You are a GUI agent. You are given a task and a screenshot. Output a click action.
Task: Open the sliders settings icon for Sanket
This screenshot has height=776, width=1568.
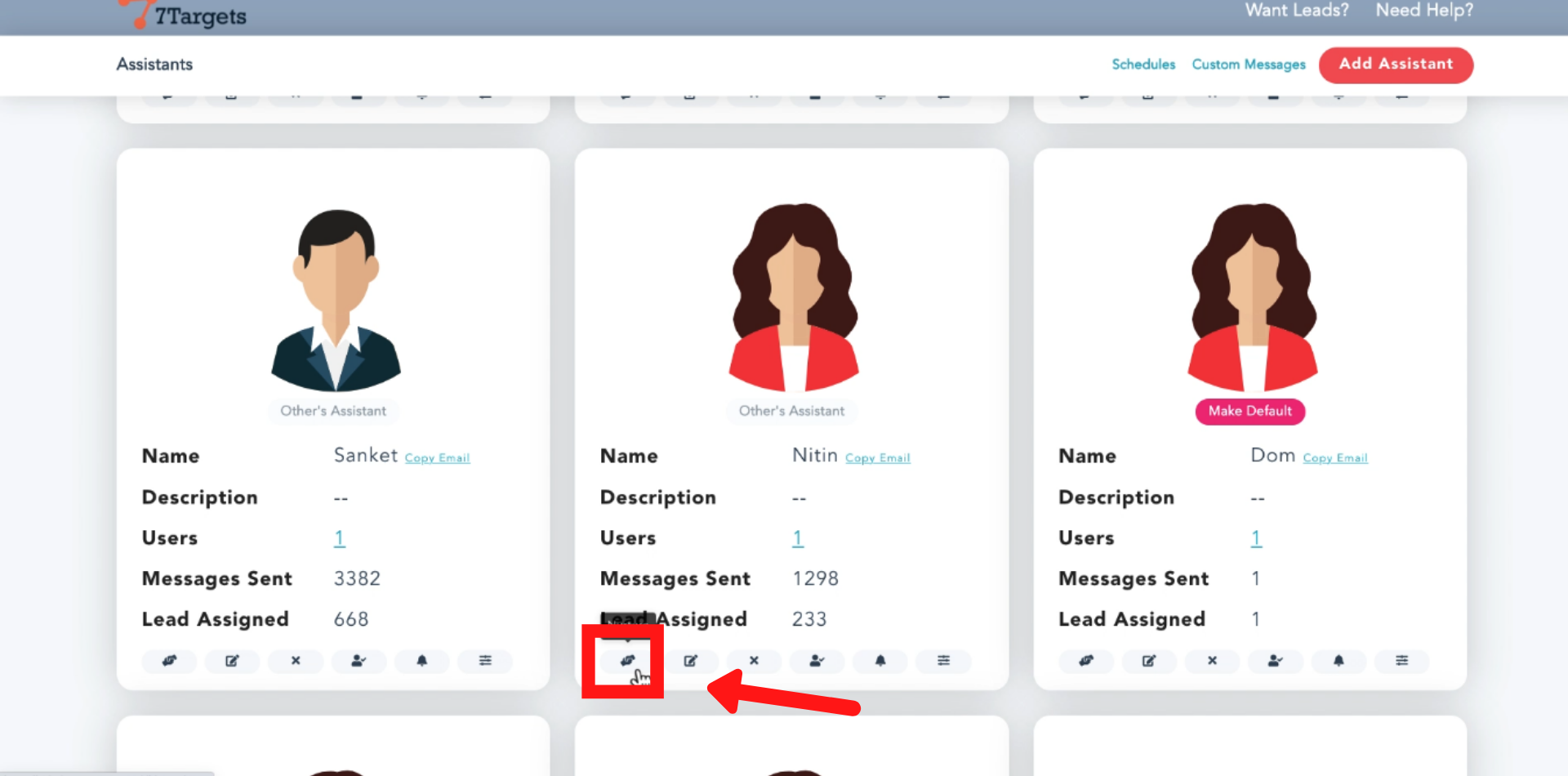[485, 661]
